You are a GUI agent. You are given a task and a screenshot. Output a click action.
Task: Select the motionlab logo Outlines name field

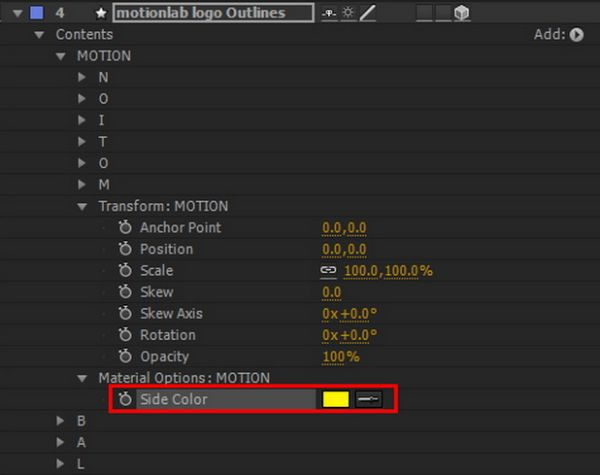213,13
